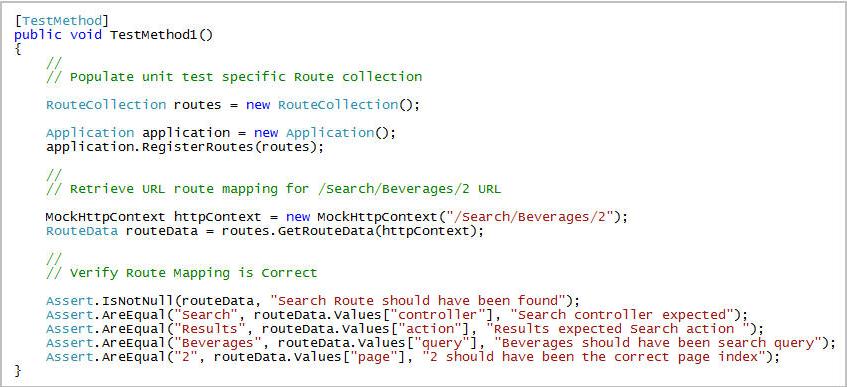The width and height of the screenshot is (847, 387).
Task: Click the Retrieve URL route mapping comment
Action: 273,189
